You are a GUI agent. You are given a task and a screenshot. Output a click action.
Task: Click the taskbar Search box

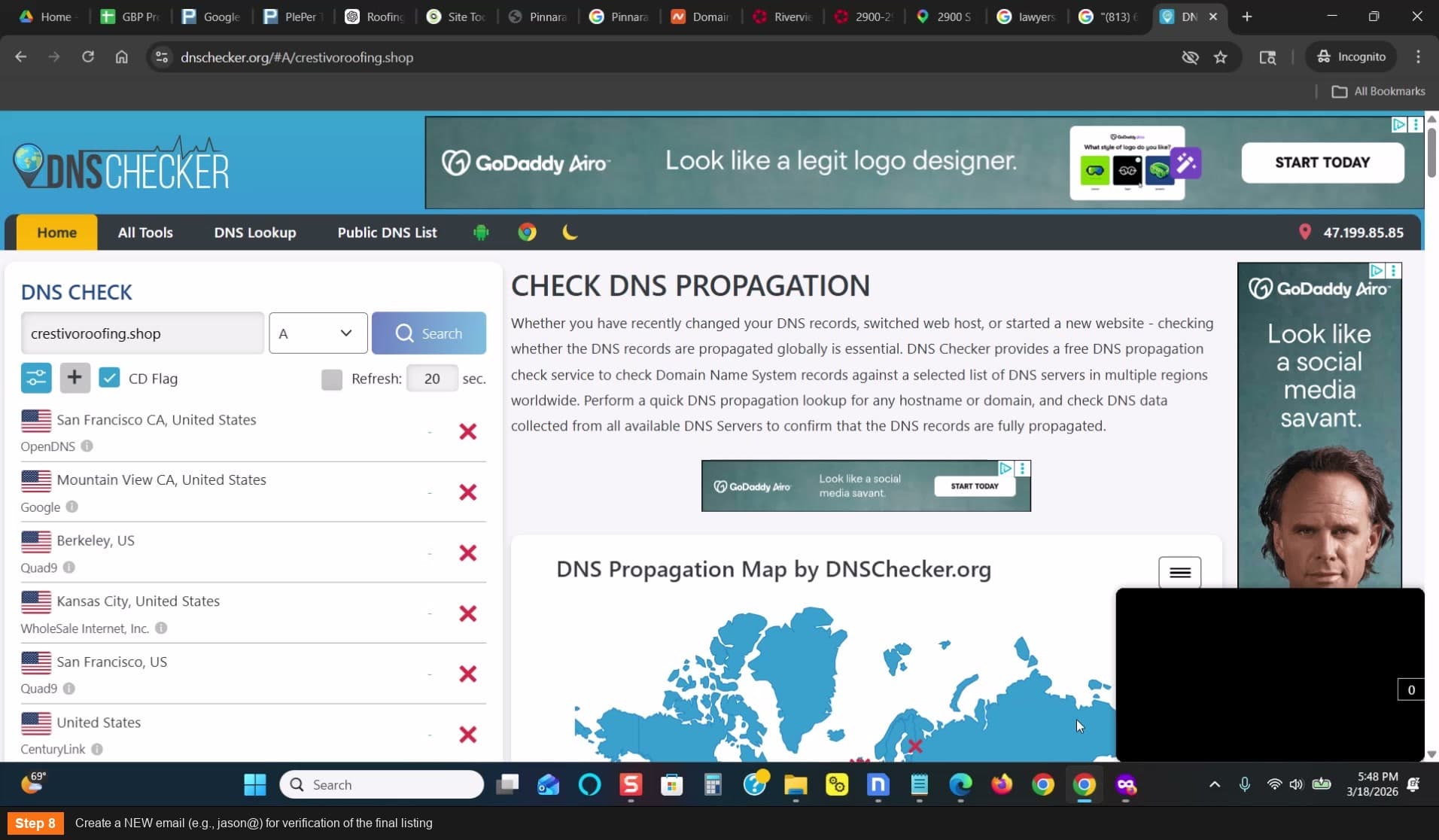(382, 784)
